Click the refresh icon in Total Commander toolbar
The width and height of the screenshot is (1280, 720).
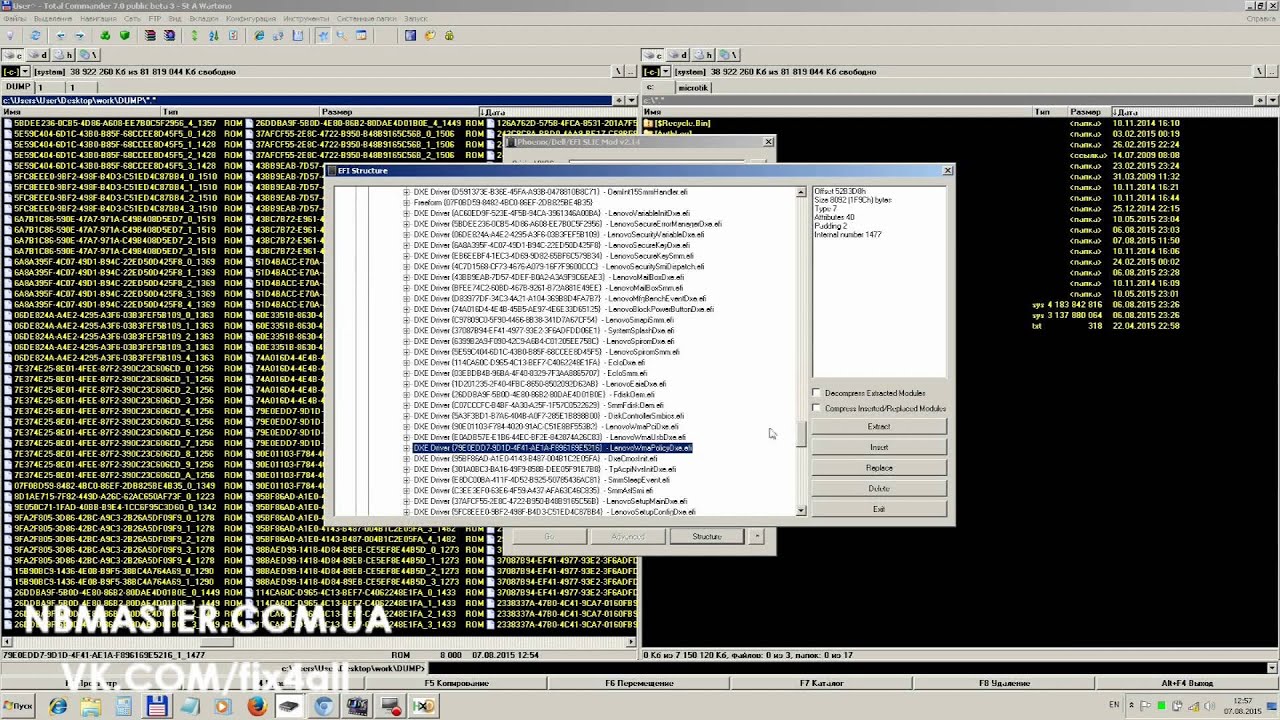(35, 36)
